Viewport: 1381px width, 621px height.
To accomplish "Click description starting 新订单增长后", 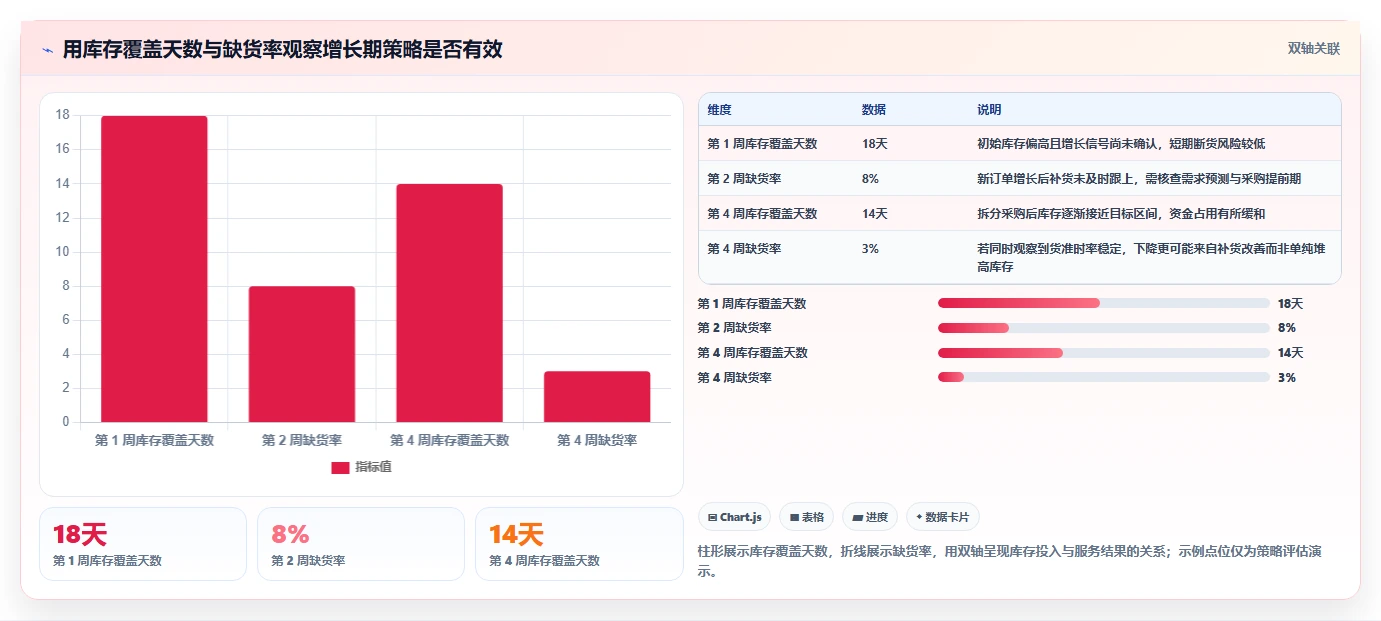I will (x=1139, y=179).
